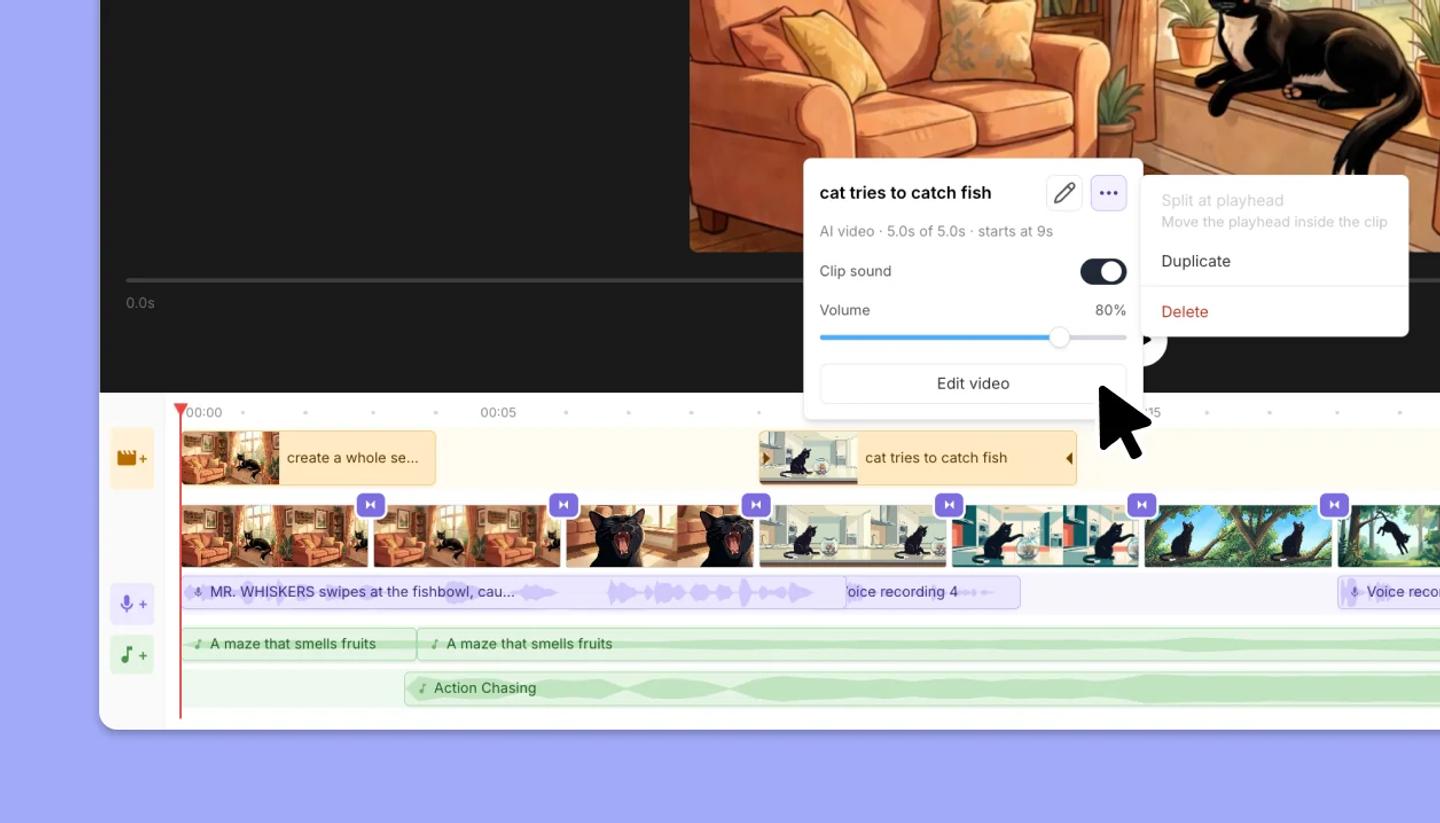1440x823 pixels.
Task: Click the transition icon before the tree scene
Action: pos(1142,505)
